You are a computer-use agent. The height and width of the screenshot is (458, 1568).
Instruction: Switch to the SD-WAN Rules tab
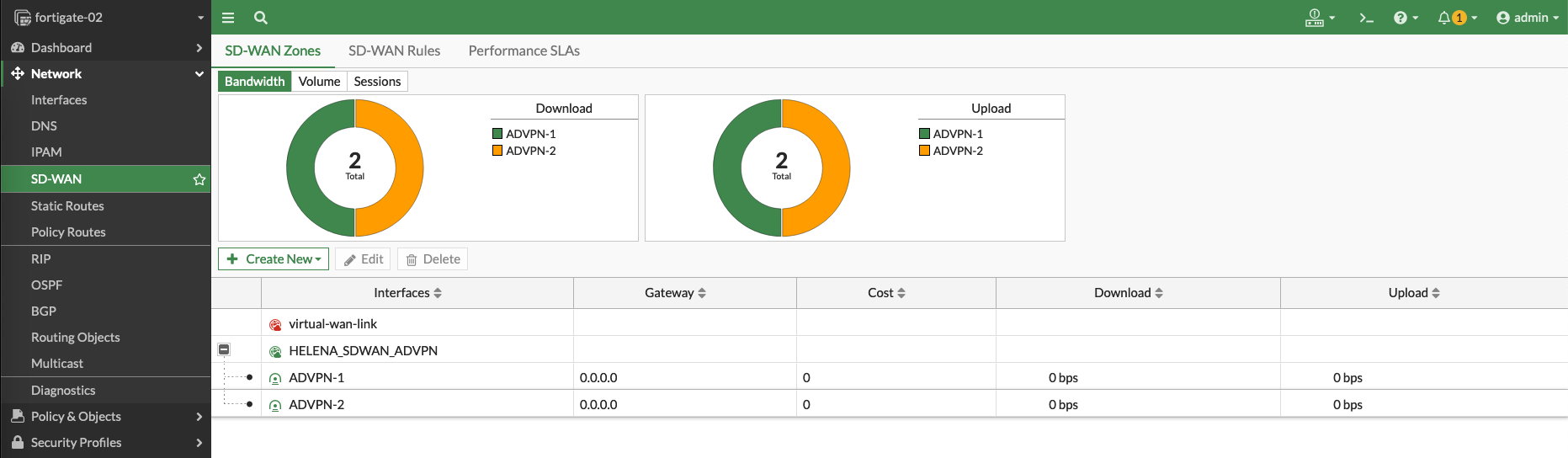(x=394, y=51)
